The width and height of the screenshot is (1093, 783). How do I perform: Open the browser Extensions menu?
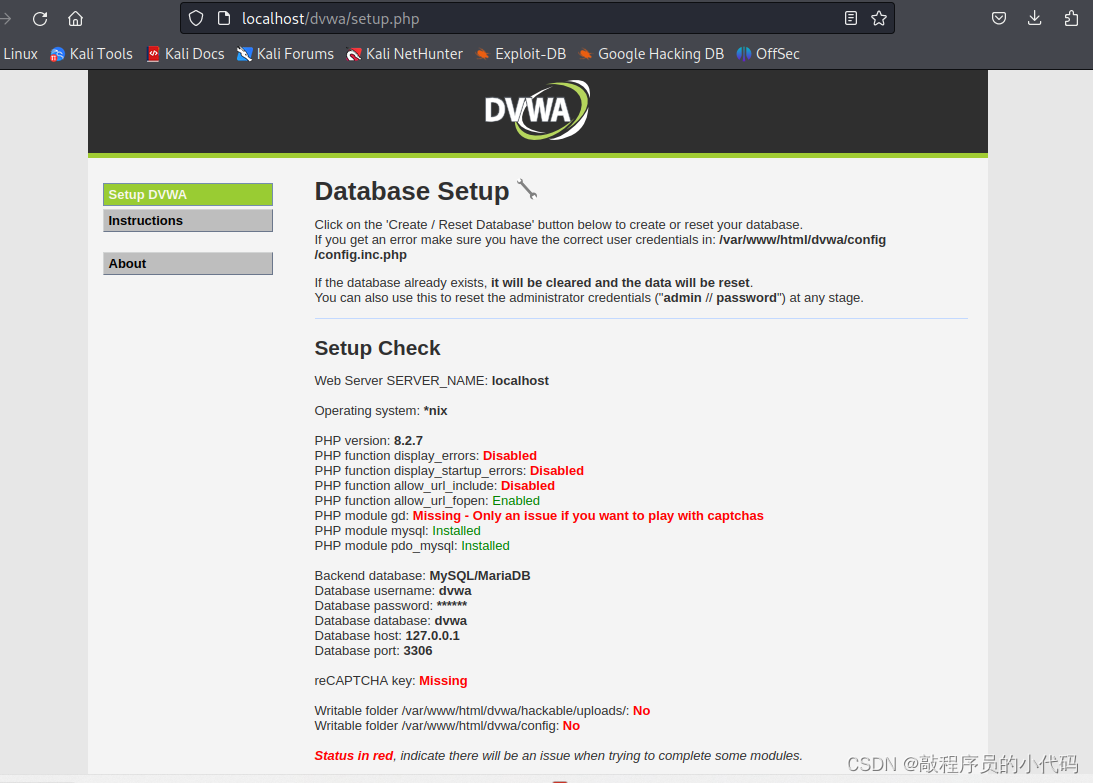tap(1071, 18)
